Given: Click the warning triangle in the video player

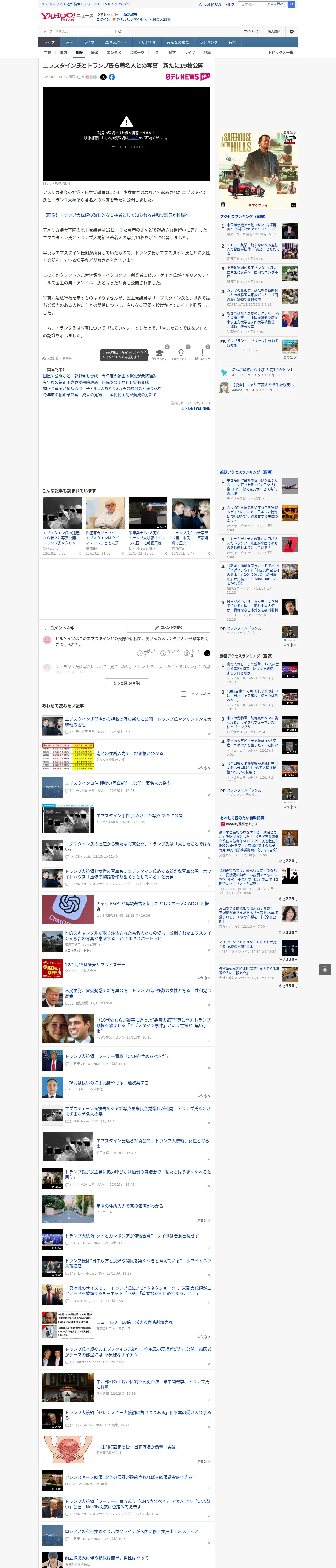Looking at the screenshot, I should click(126, 121).
